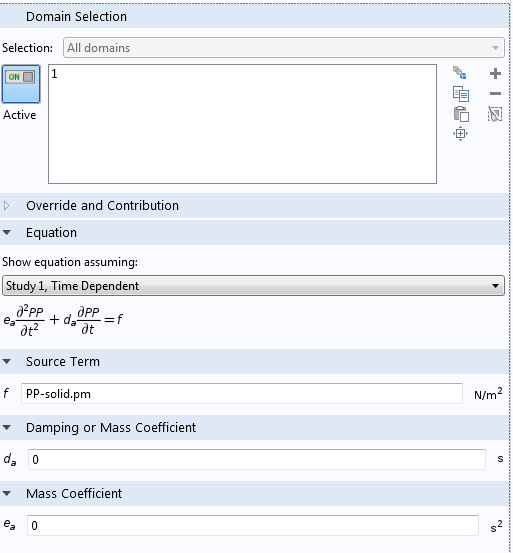The image size is (513, 553).
Task: Click the damping coefficient d_a field
Action: pyautogui.click(x=257, y=459)
